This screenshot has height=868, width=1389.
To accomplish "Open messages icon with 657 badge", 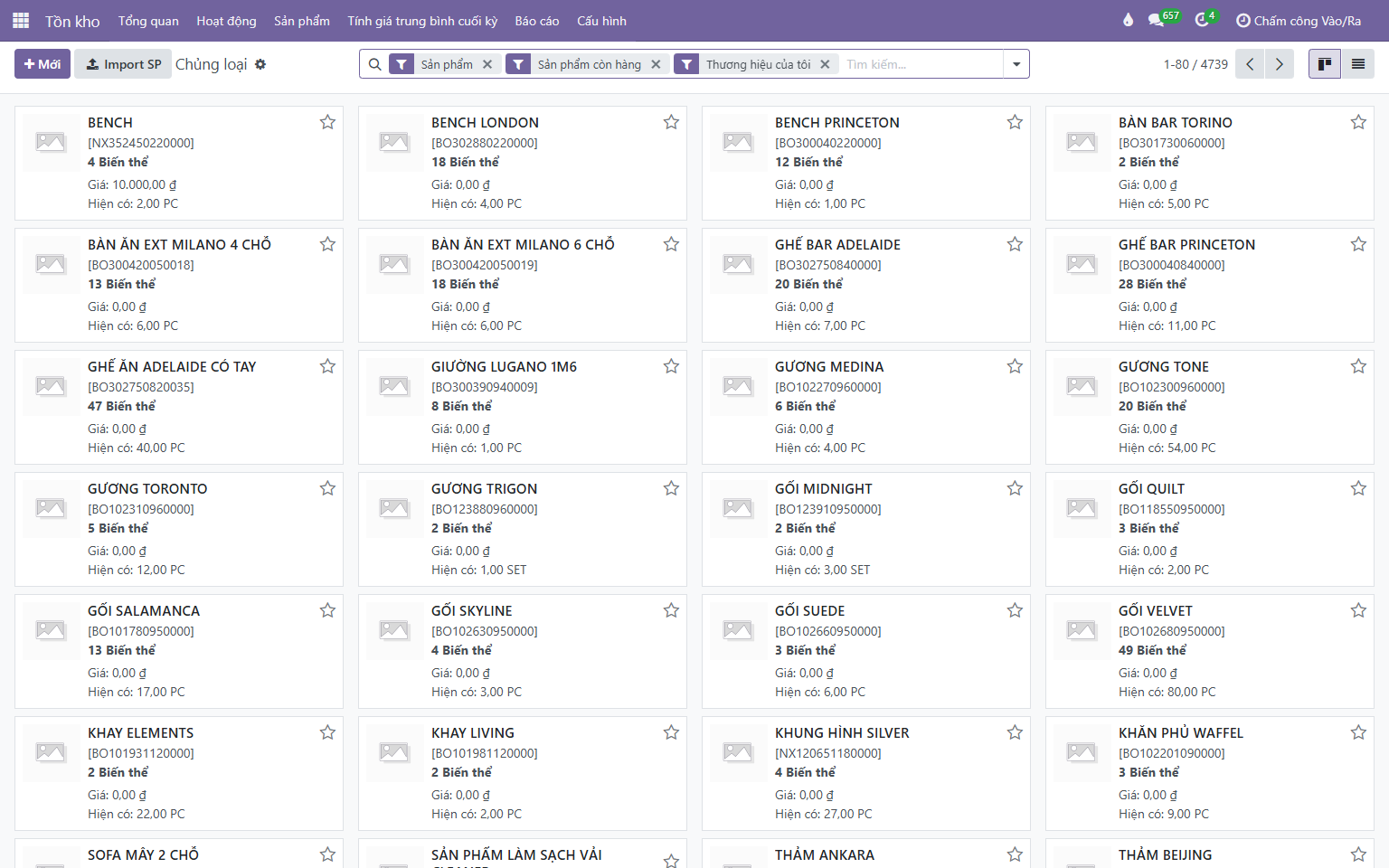I will (x=1163, y=19).
